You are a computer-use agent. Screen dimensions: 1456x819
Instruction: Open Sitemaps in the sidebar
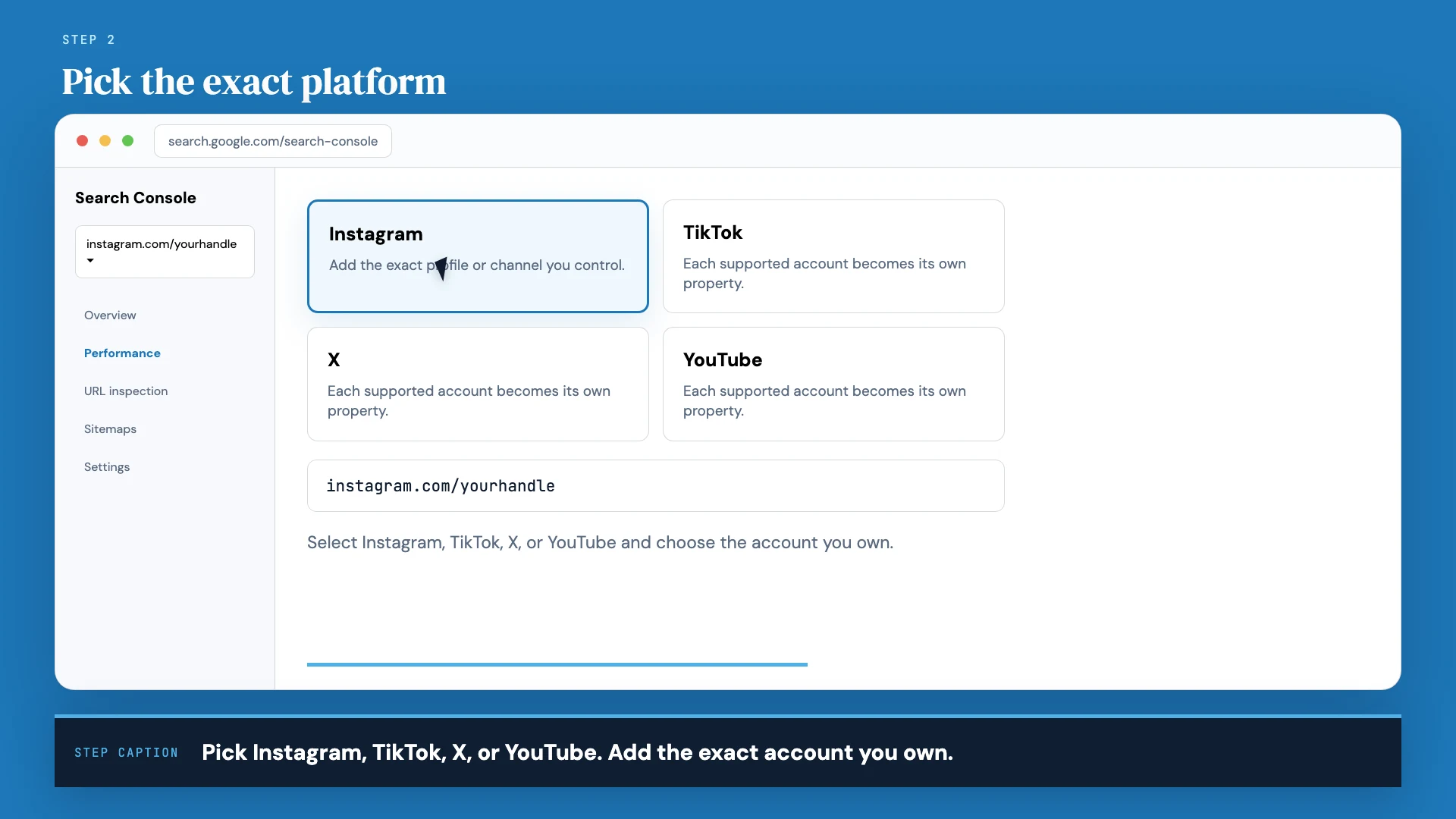(x=110, y=429)
